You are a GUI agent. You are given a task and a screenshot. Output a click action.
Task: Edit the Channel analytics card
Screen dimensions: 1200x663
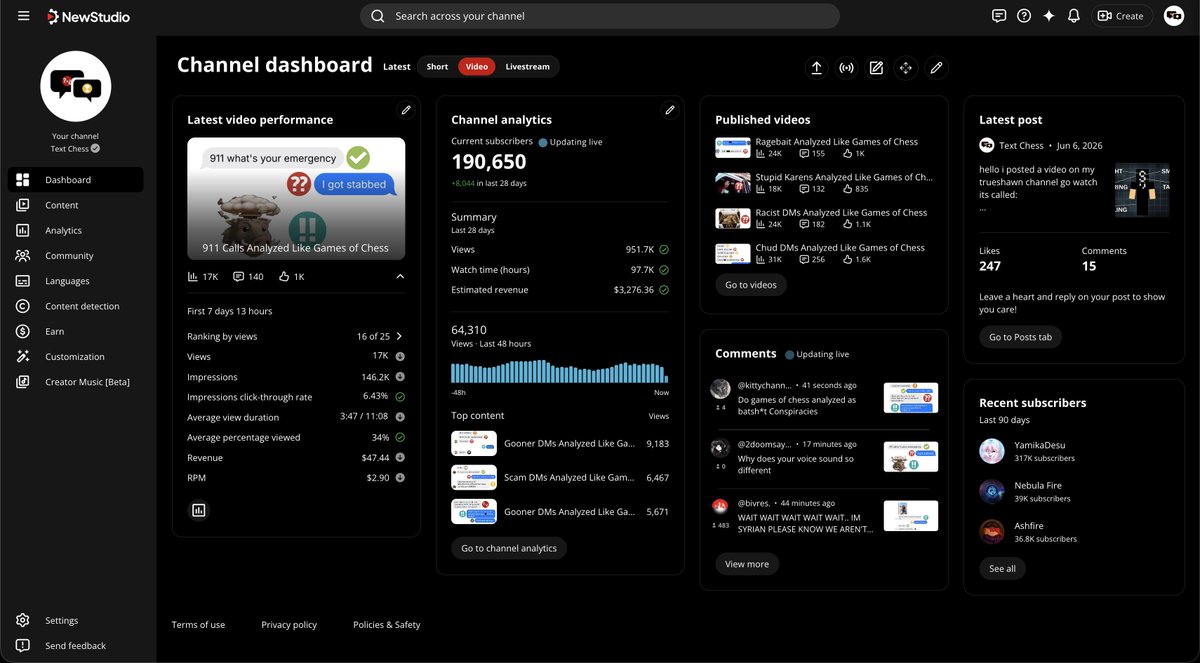click(670, 110)
